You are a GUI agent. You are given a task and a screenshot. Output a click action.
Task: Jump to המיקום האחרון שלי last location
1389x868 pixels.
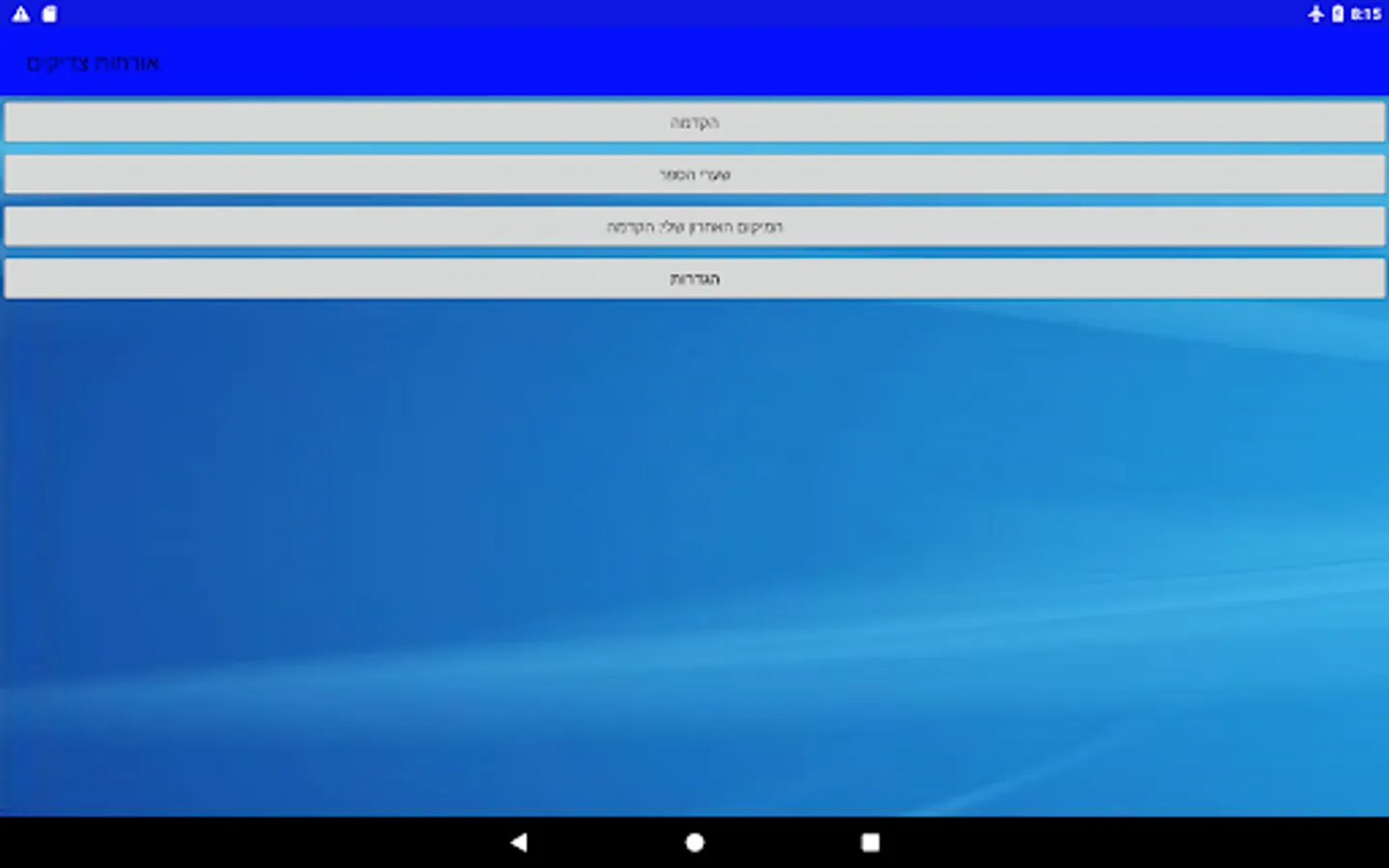point(694,226)
